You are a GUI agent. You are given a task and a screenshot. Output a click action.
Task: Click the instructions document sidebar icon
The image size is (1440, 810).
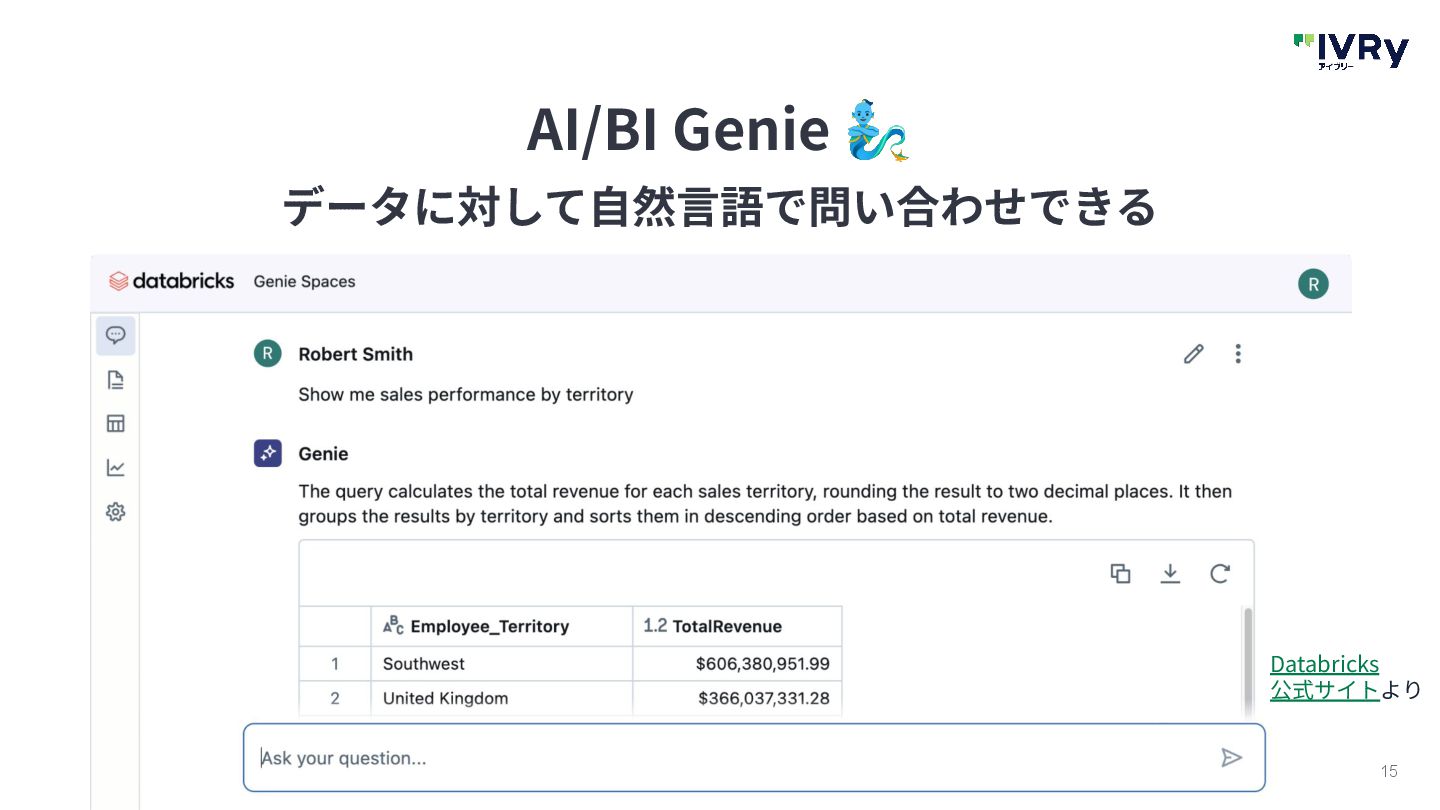pos(115,380)
